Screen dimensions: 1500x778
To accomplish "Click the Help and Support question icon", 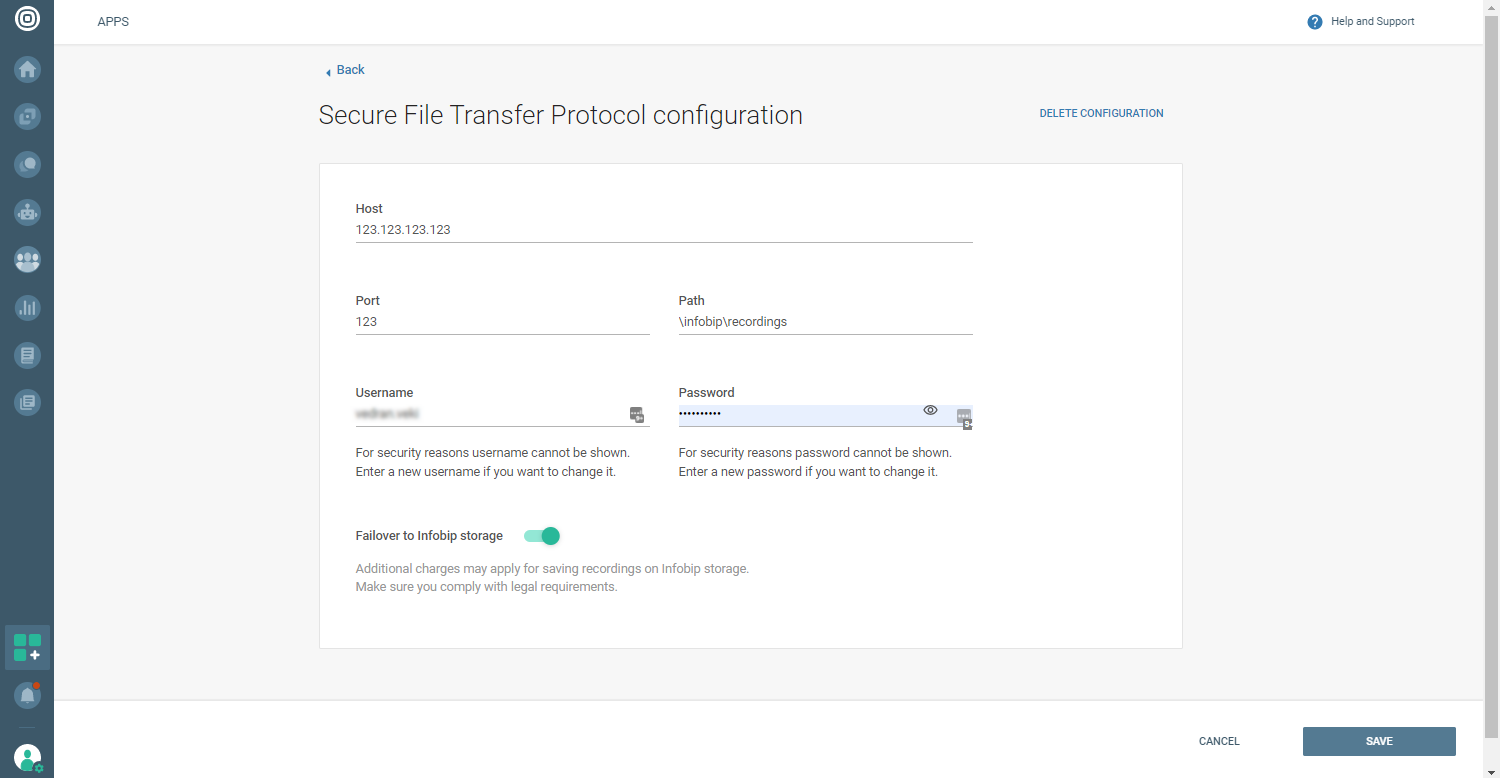I will point(1315,22).
